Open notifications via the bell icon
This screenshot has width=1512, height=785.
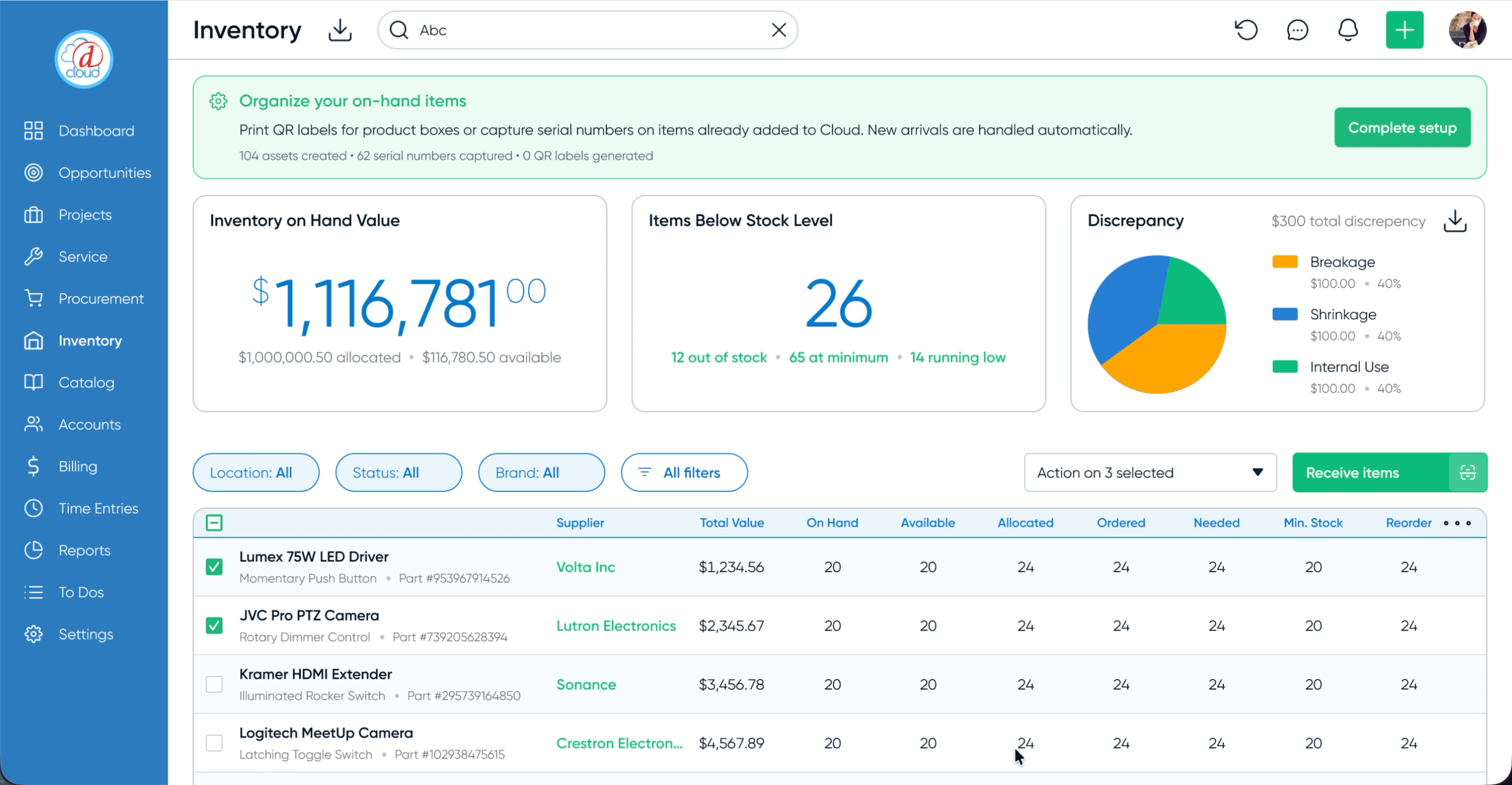(x=1348, y=30)
